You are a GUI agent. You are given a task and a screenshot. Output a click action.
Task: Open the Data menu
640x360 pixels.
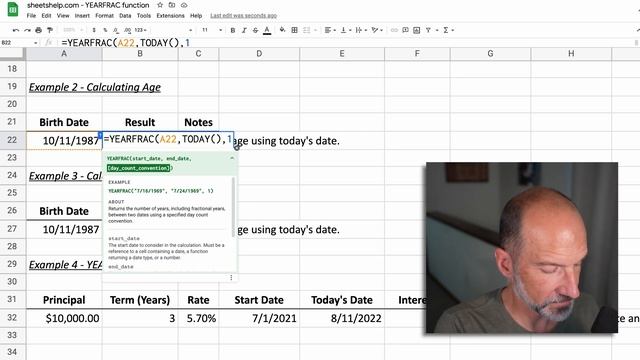(x=125, y=16)
